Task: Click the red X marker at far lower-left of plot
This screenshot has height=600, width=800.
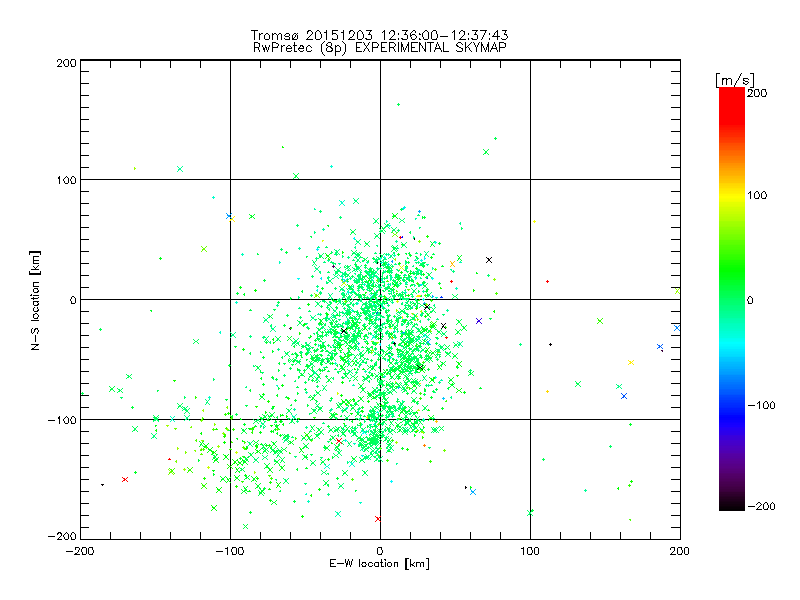Action: [125, 480]
